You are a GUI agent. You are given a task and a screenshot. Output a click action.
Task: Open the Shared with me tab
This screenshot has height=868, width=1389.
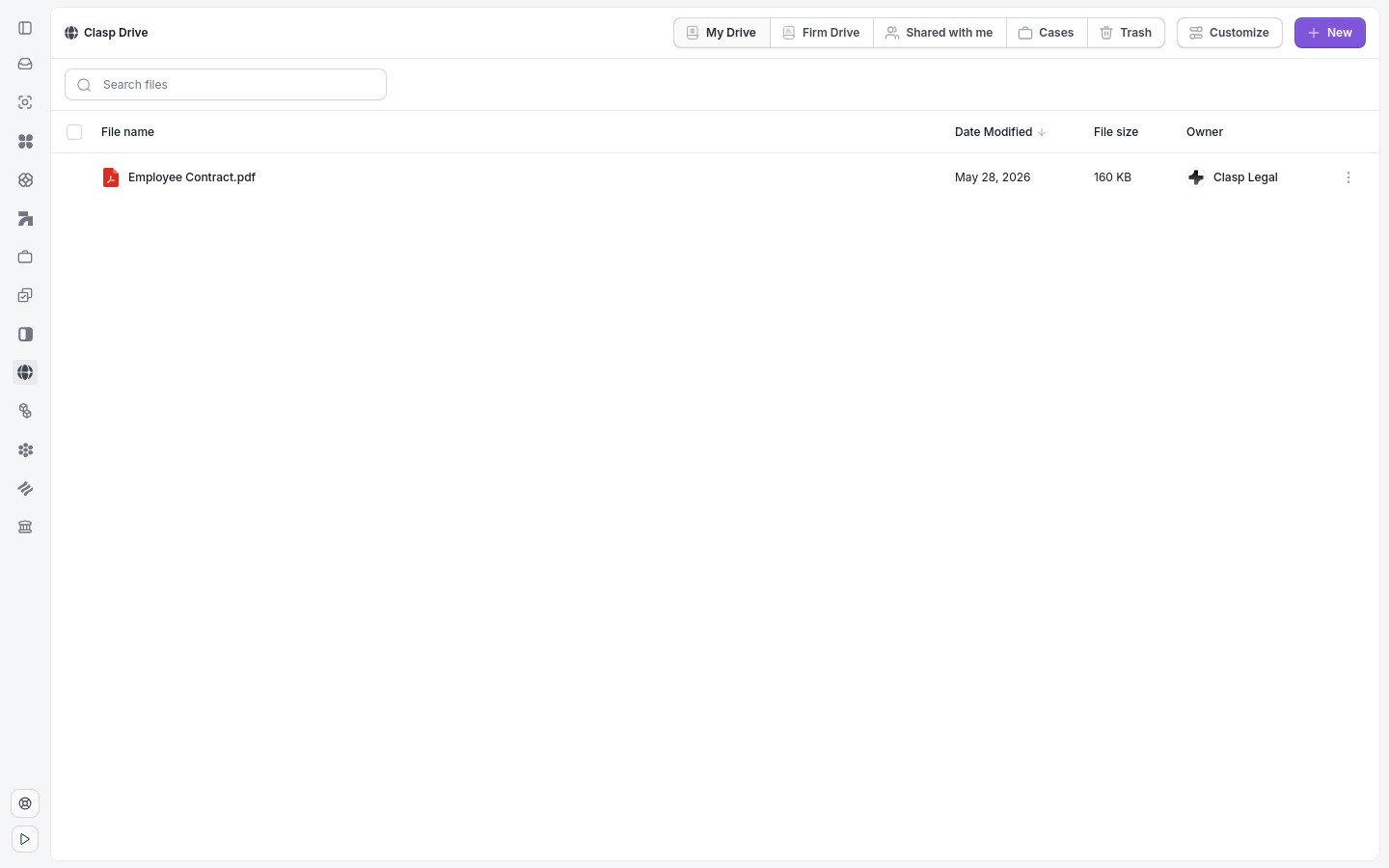pyautogui.click(x=940, y=33)
